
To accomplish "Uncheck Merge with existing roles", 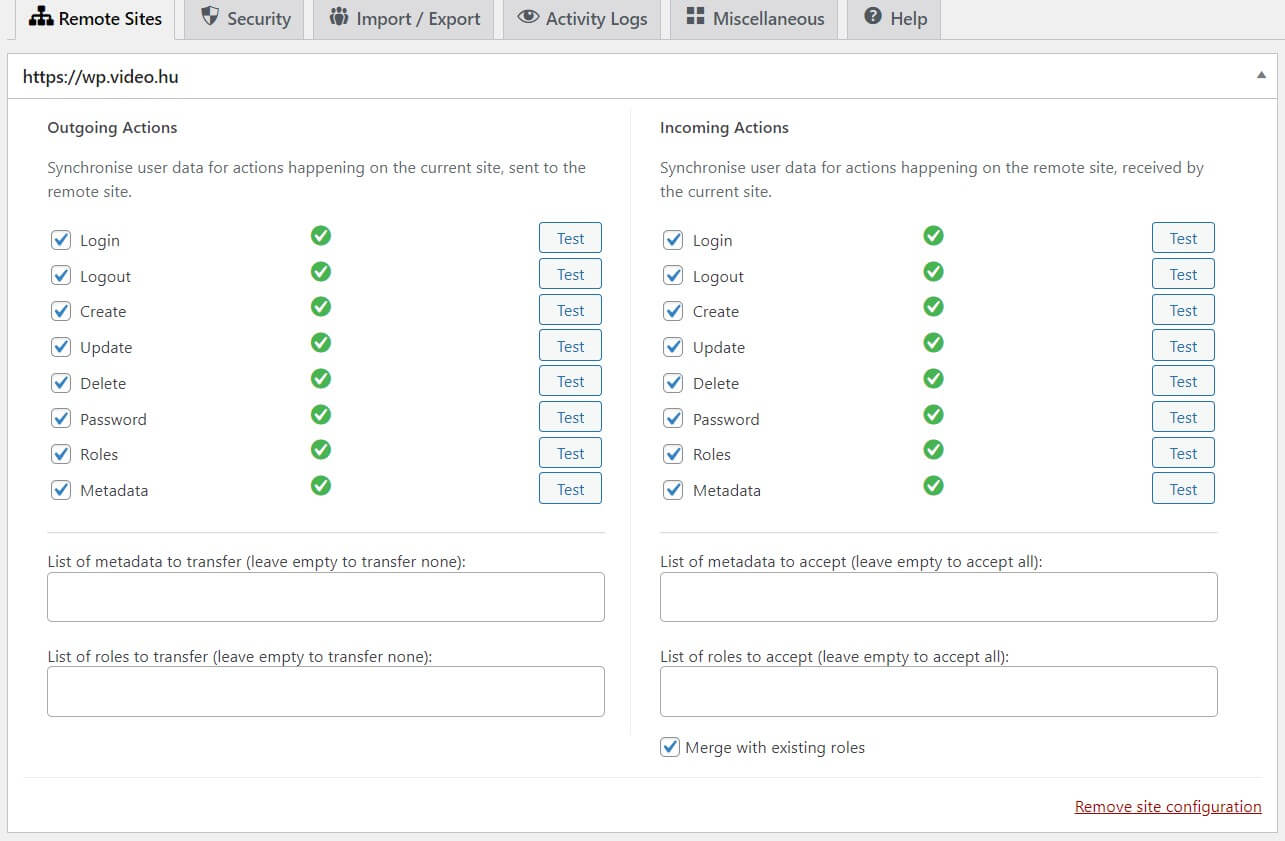I will tap(670, 747).
